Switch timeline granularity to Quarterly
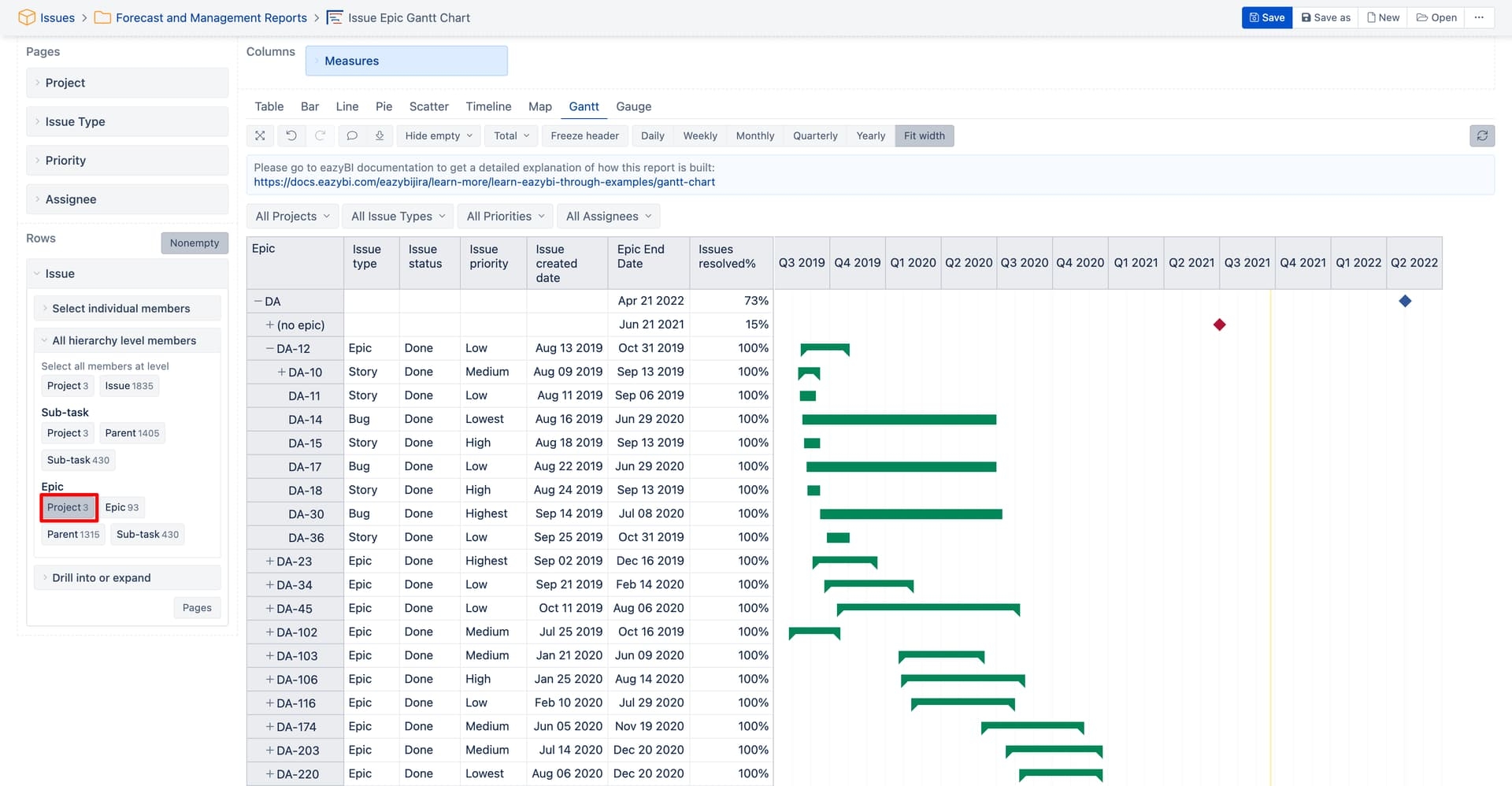Image resolution: width=1512 pixels, height=786 pixels. click(814, 135)
